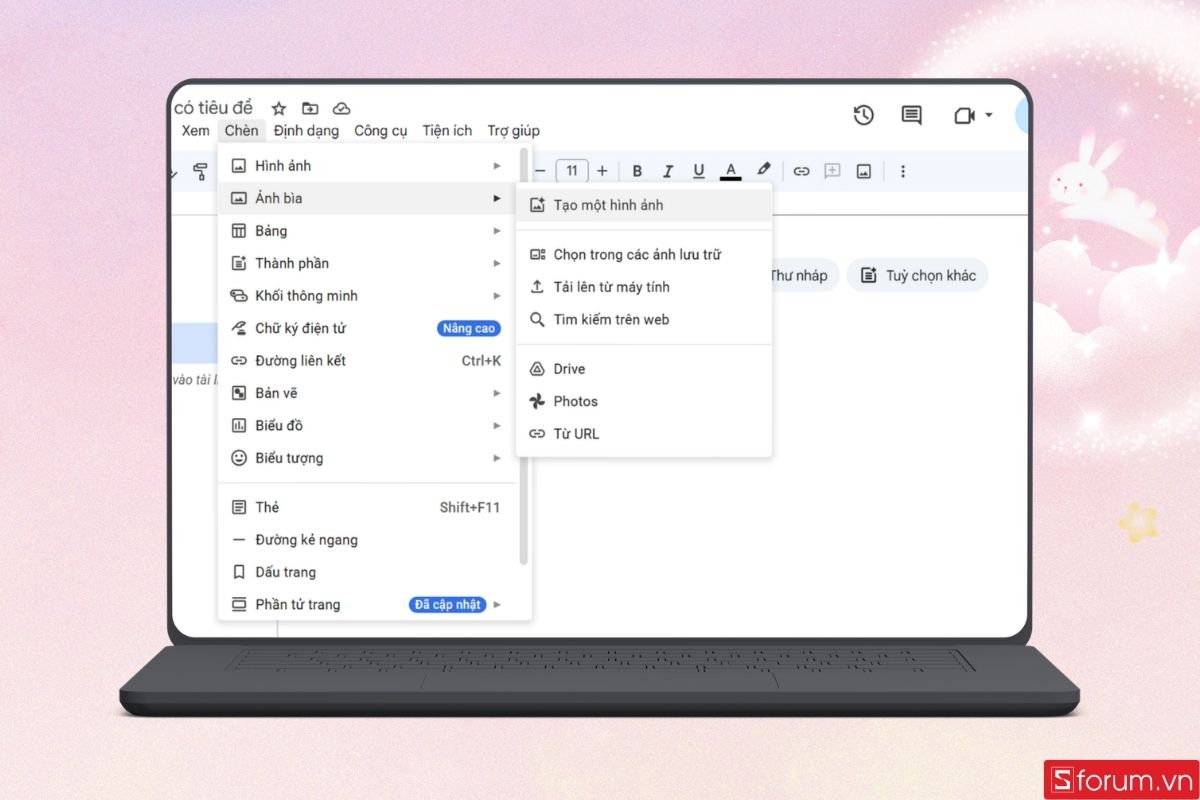1200x800 pixels.
Task: Increase font size with plus button
Action: tap(602, 171)
